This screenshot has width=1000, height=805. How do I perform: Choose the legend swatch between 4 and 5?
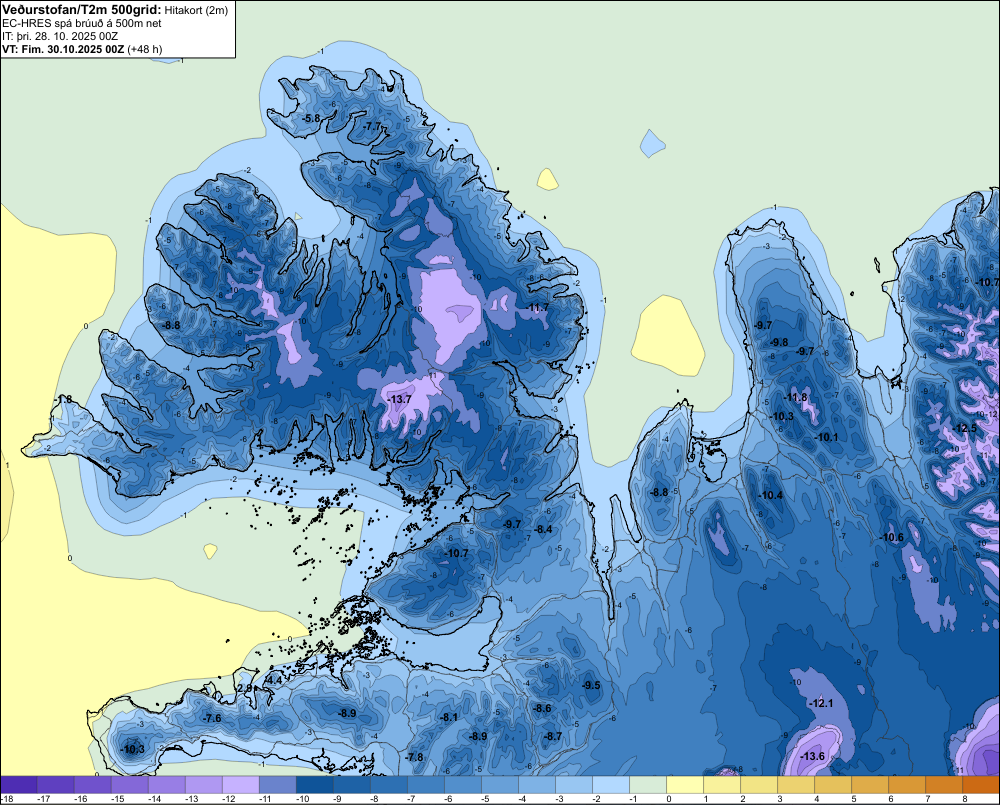(x=833, y=785)
